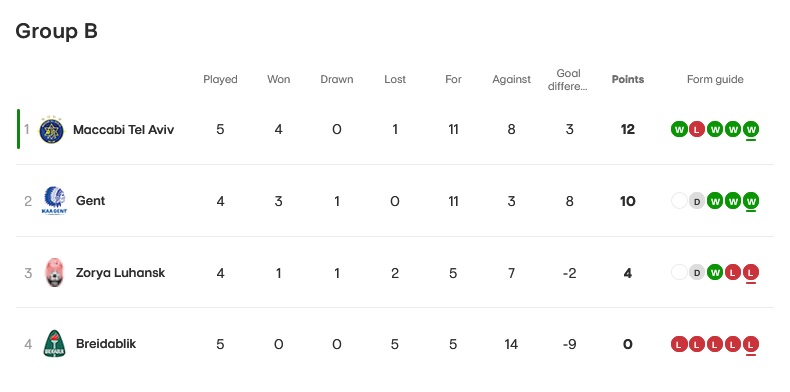Click the Maccabi Tel Aviv club crest
This screenshot has width=790, height=392.
[51, 130]
